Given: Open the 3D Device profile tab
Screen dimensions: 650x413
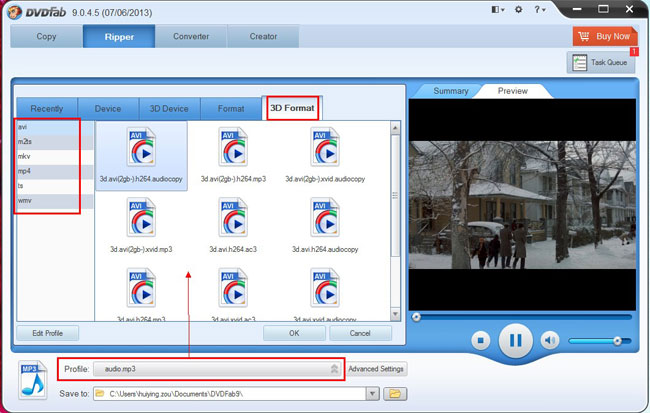Looking at the screenshot, I should (x=169, y=109).
